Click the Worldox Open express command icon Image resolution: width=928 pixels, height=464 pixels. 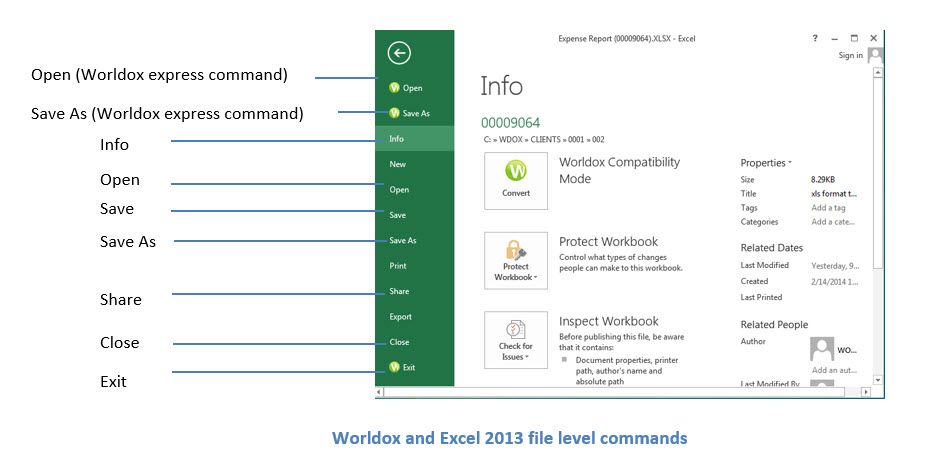(395, 88)
